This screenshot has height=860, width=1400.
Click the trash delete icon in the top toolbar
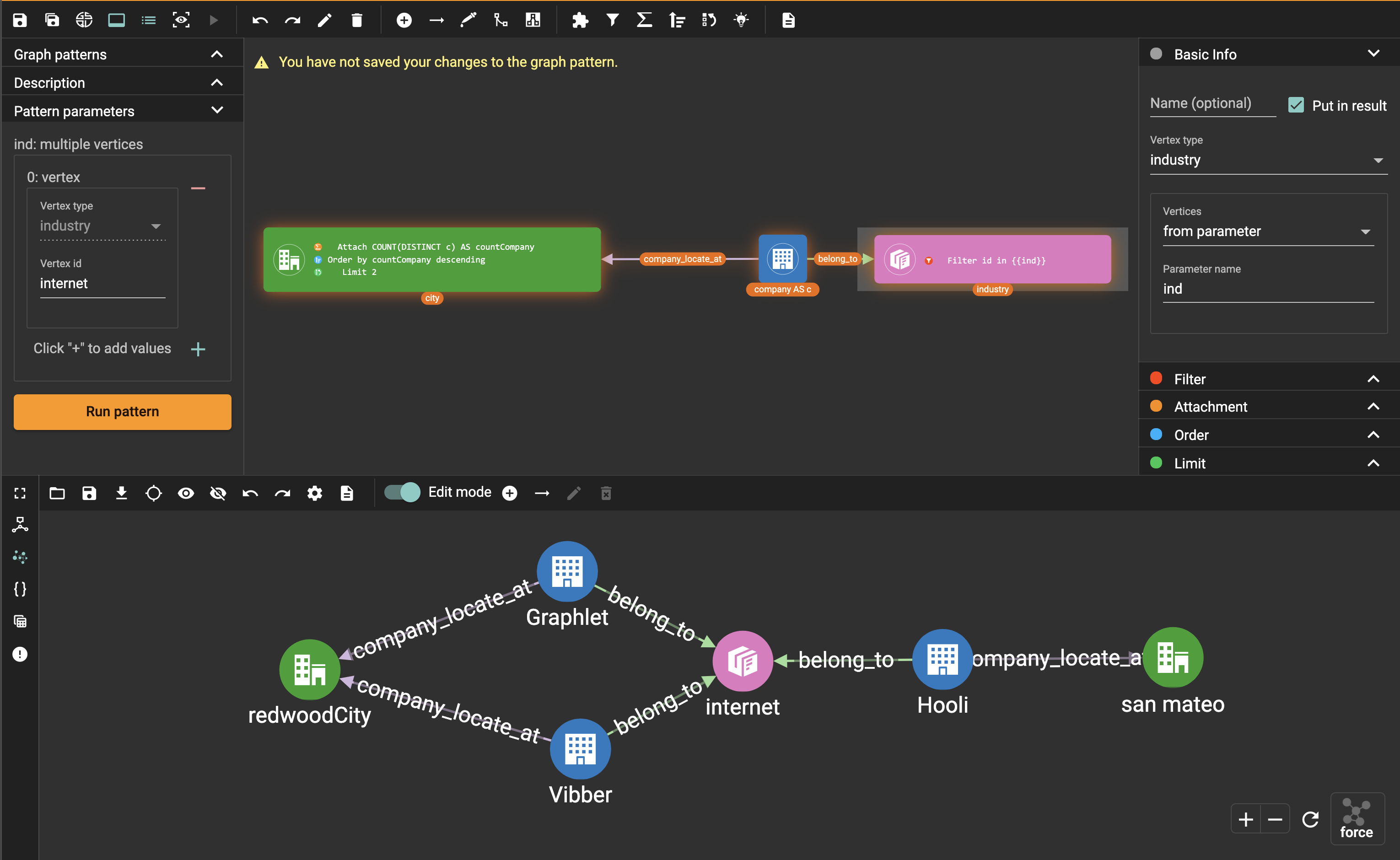(357, 21)
